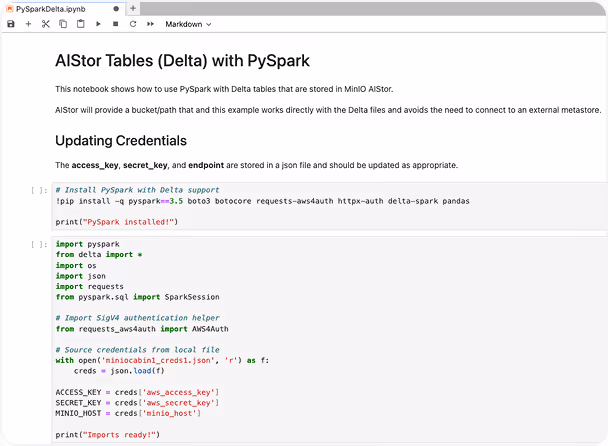
Task: Click the paragraph starting 'This notebook shows how'
Action: [x=224, y=89]
